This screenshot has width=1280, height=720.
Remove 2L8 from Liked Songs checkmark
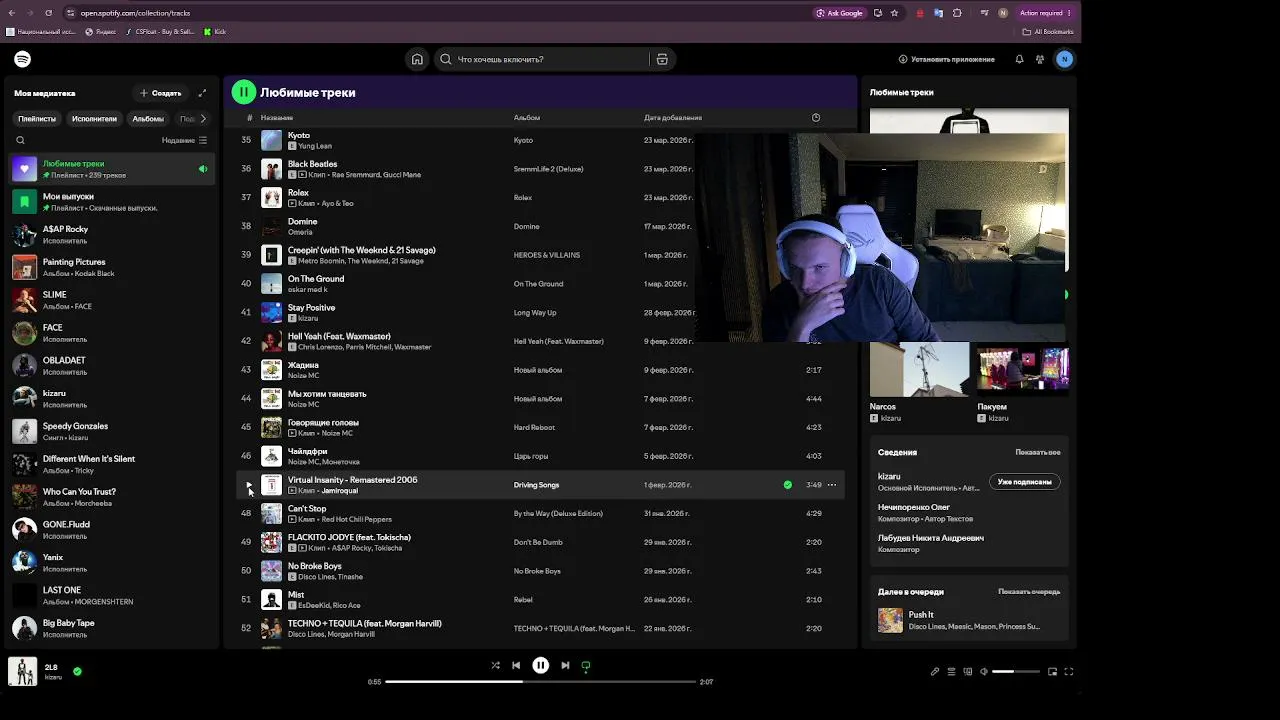point(77,671)
